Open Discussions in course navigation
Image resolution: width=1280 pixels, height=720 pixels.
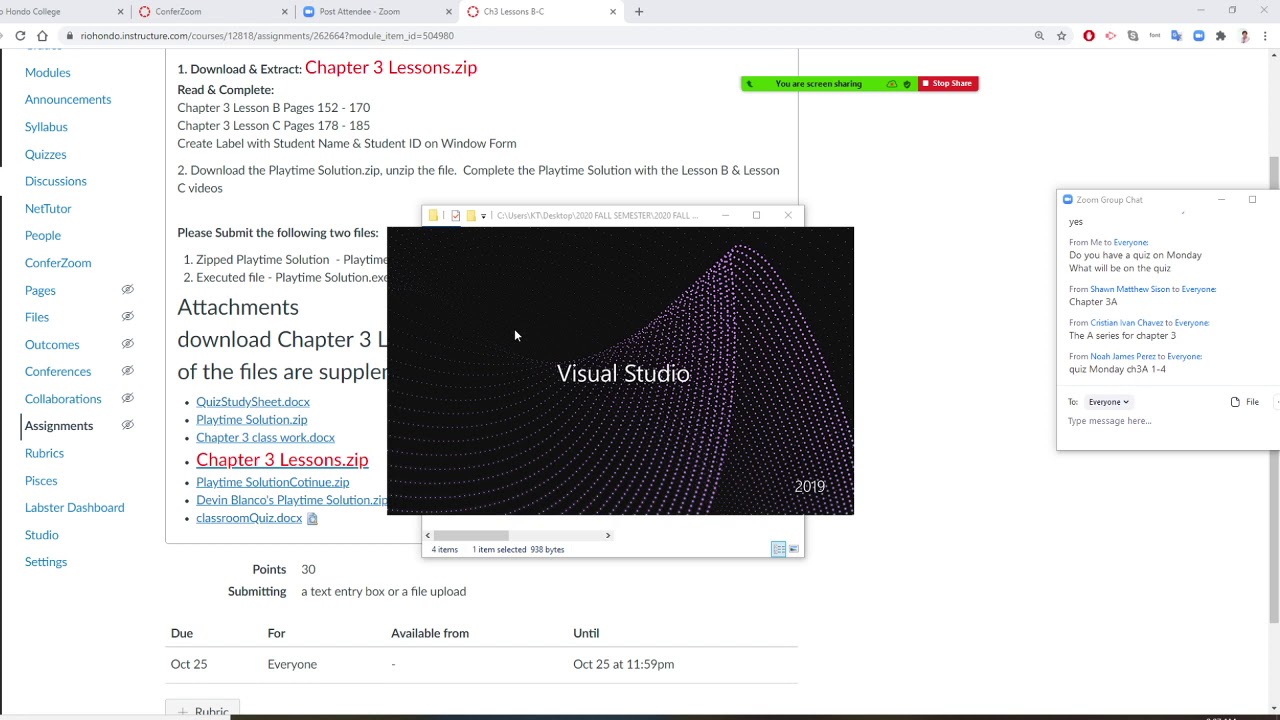click(56, 181)
